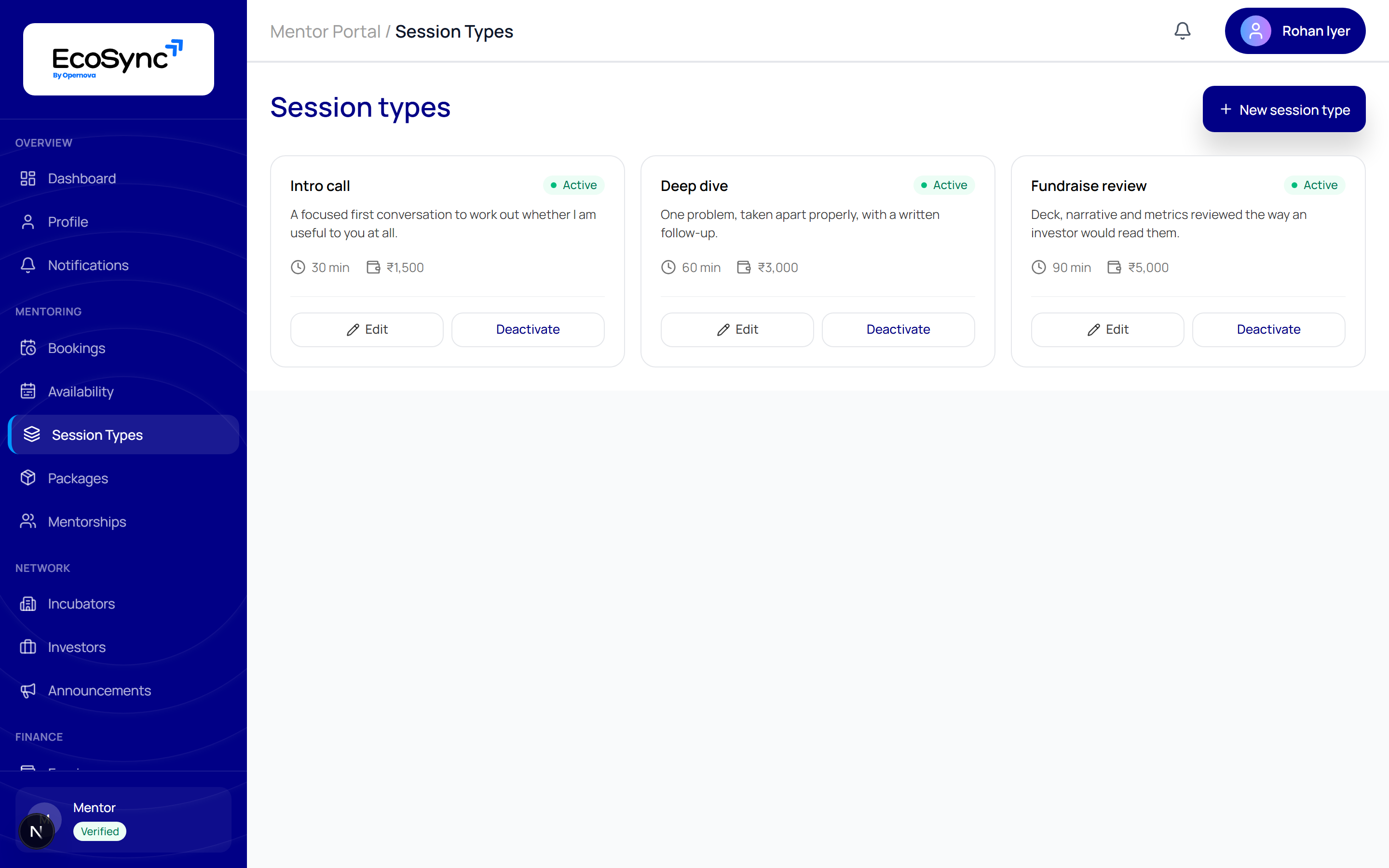Click the Intro call card title
The image size is (1389, 868).
(320, 186)
